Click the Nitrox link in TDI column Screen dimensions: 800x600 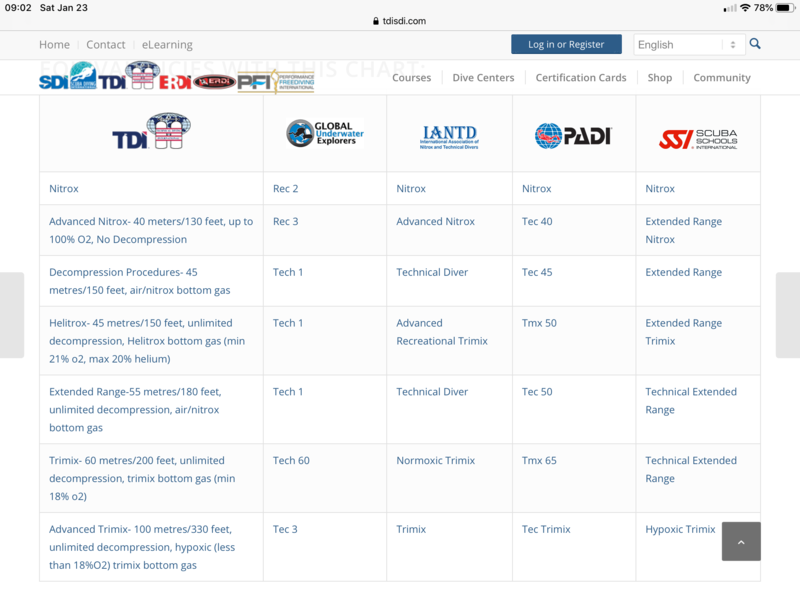click(64, 188)
